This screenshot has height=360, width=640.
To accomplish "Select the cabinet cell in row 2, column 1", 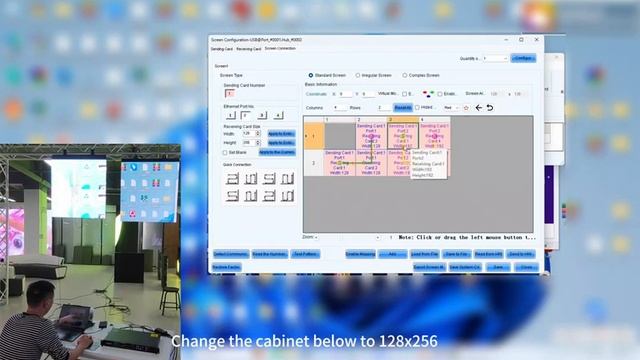I will click(340, 163).
